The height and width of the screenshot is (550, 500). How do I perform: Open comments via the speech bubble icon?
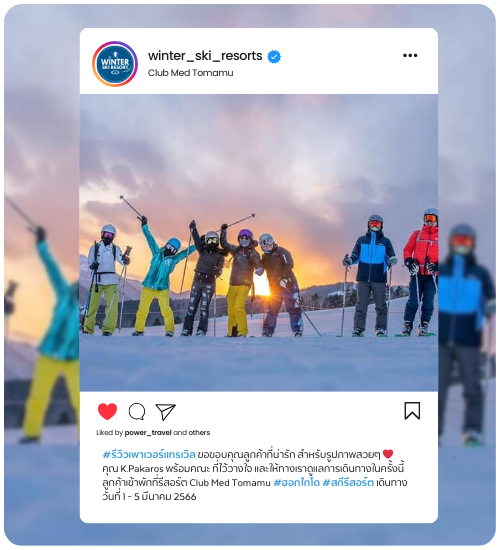coord(137,411)
